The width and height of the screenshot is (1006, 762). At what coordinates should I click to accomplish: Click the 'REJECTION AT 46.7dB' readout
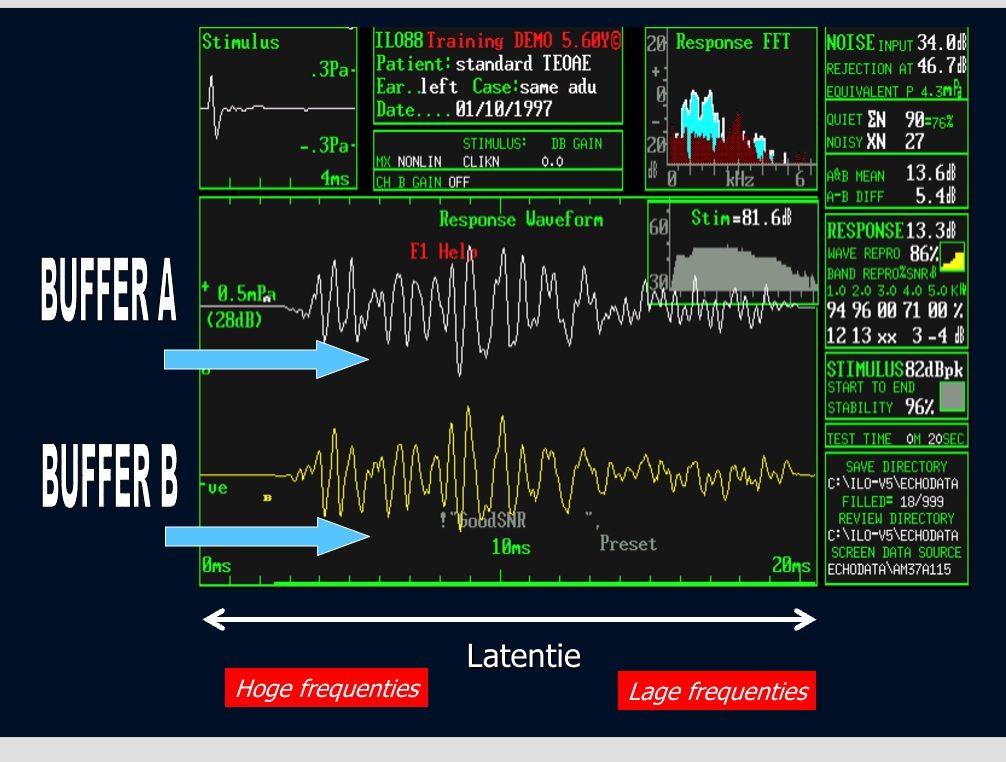tap(896, 67)
